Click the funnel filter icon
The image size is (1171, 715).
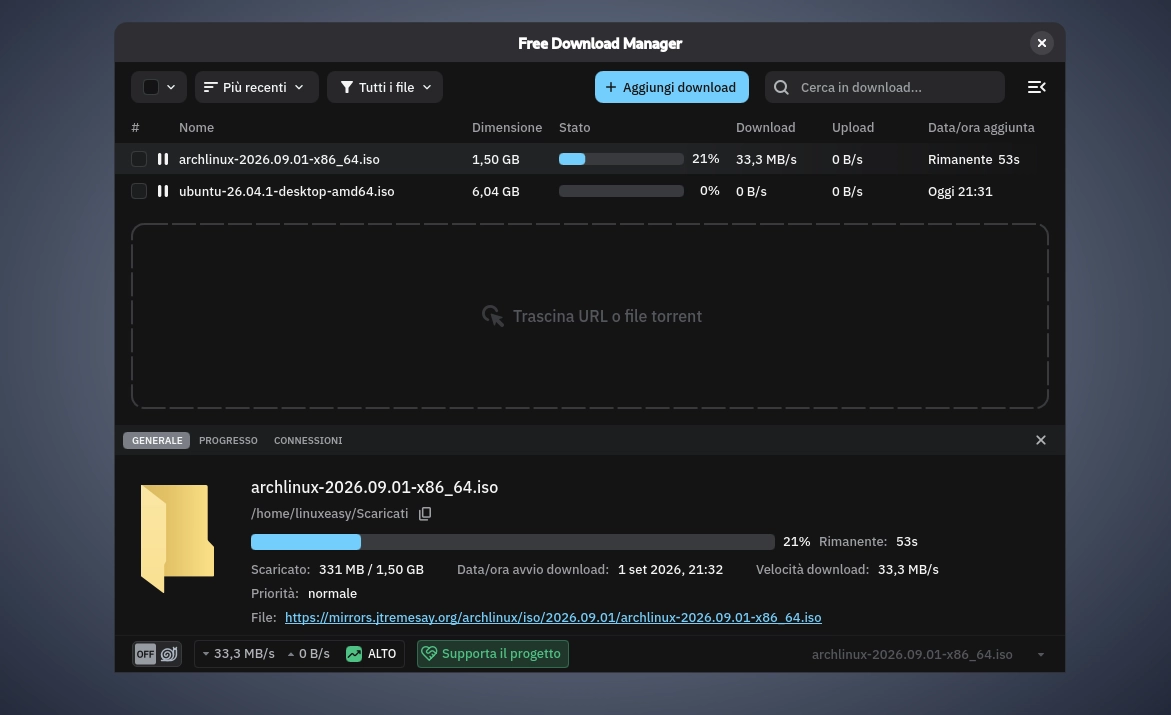[347, 87]
